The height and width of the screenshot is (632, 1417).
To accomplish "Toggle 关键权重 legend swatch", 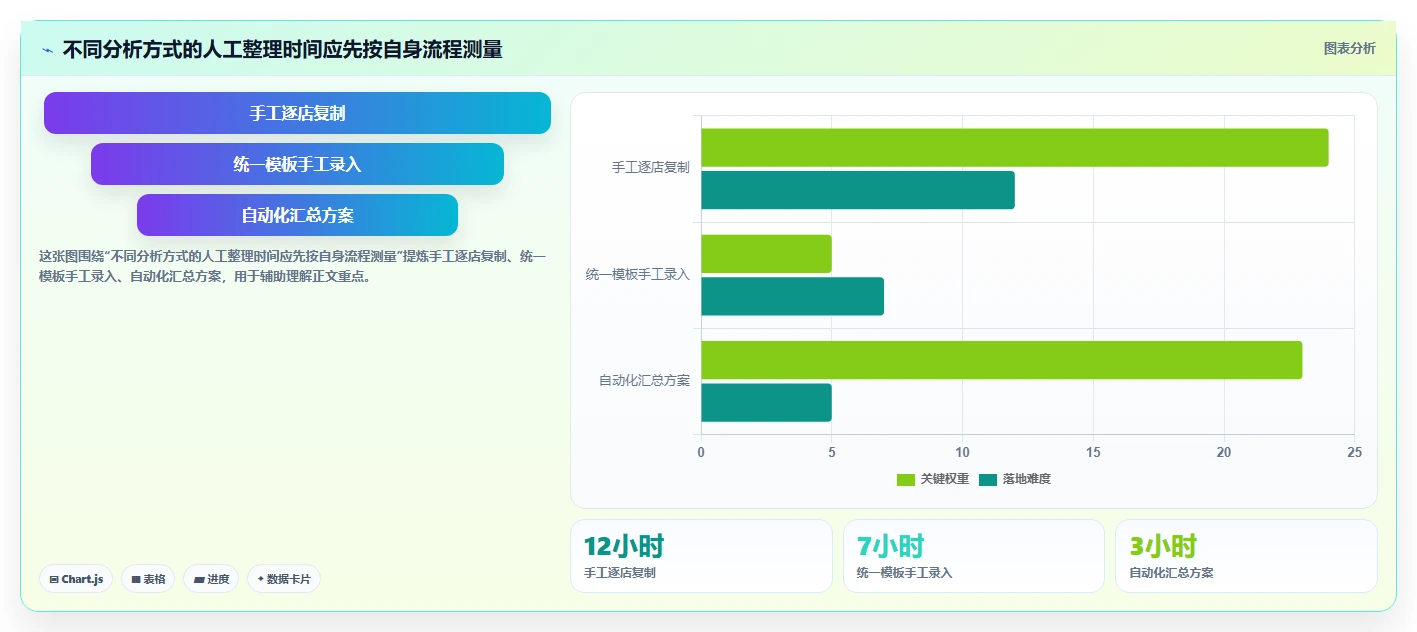I will click(906, 479).
